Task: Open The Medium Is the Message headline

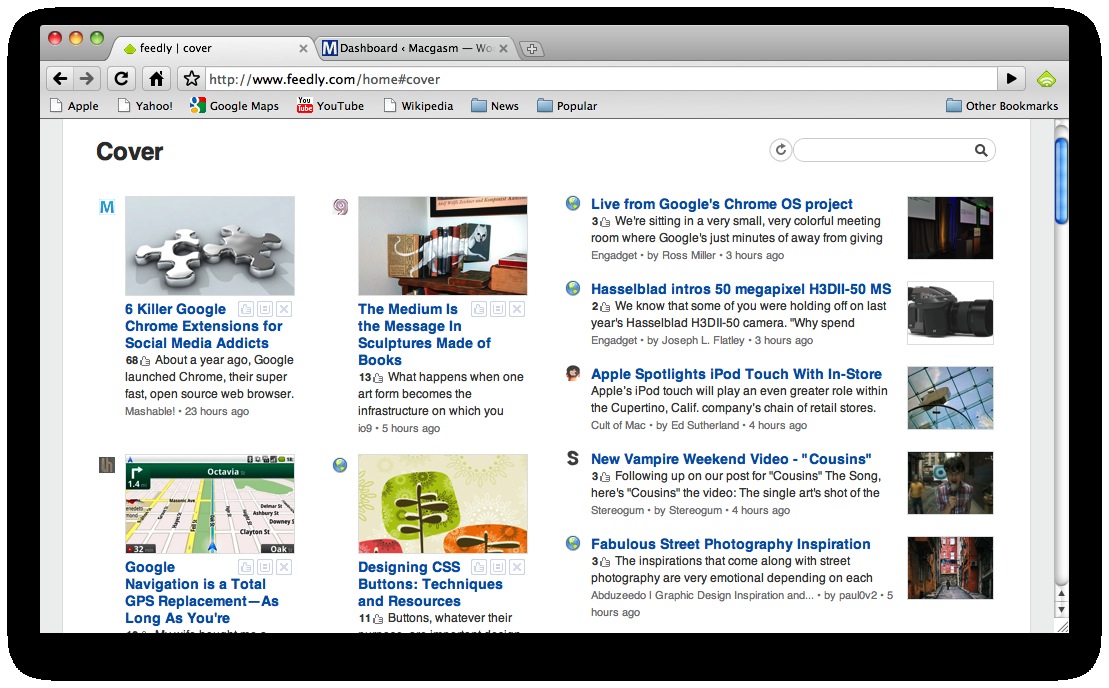Action: [x=424, y=334]
